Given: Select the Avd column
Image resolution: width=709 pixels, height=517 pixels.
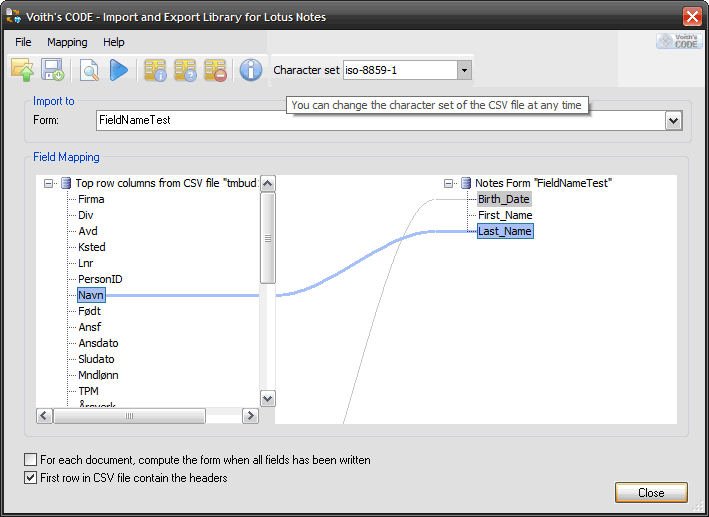Looking at the screenshot, I should pyautogui.click(x=88, y=231).
